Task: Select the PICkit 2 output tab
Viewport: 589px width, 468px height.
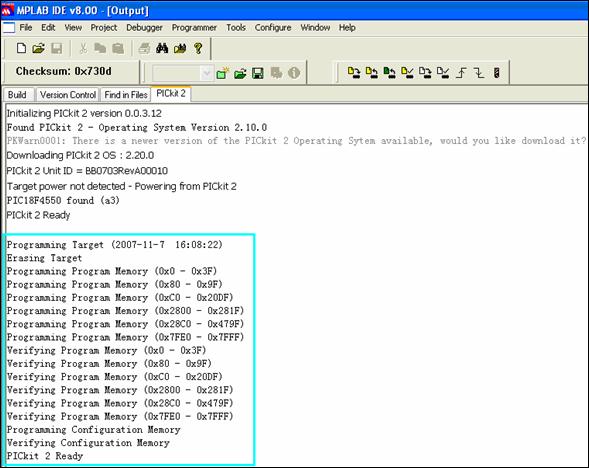Action: pyautogui.click(x=171, y=93)
